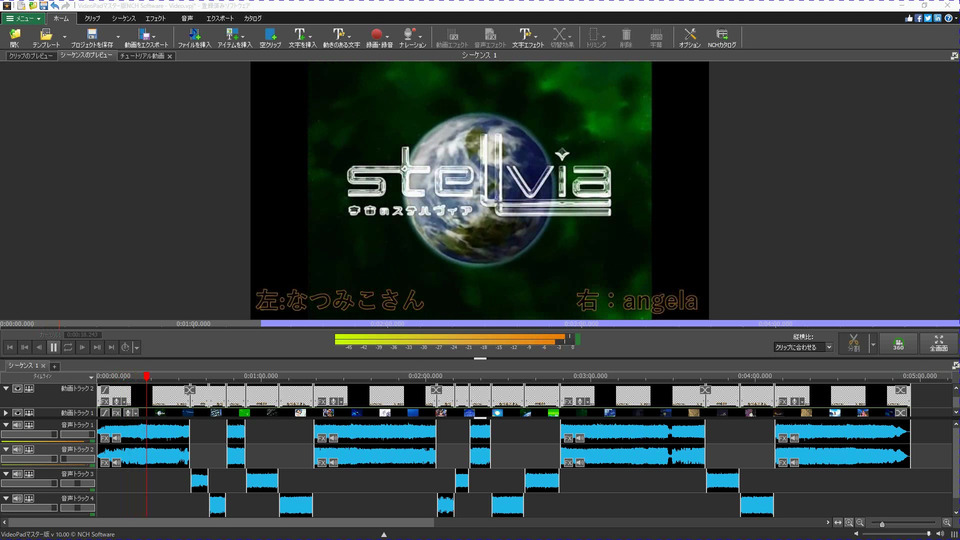The height and width of the screenshot is (540, 960).
Task: Click the Twitter share icon
Action: point(928,18)
